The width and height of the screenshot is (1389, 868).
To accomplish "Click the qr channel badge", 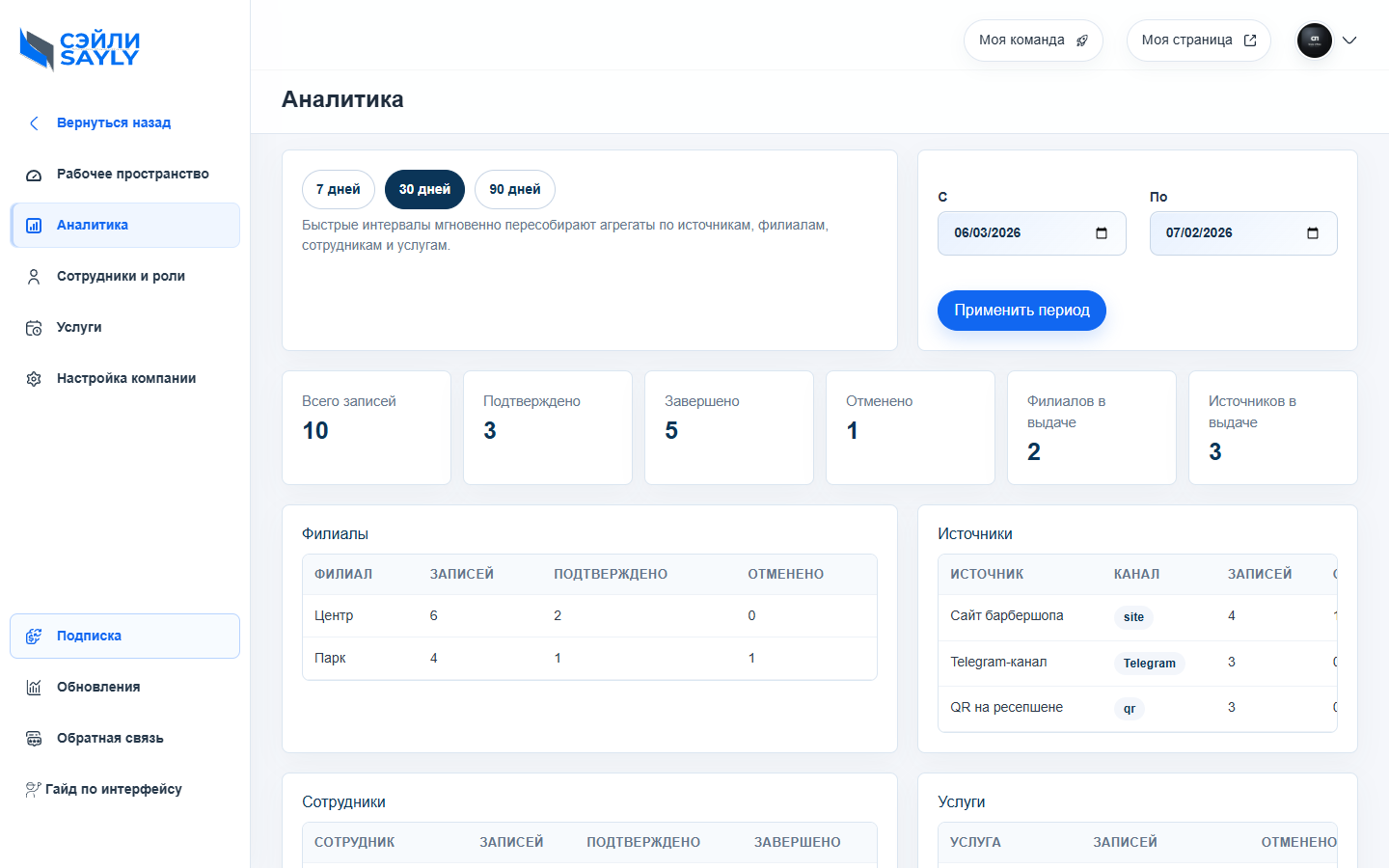I will 1129,709.
